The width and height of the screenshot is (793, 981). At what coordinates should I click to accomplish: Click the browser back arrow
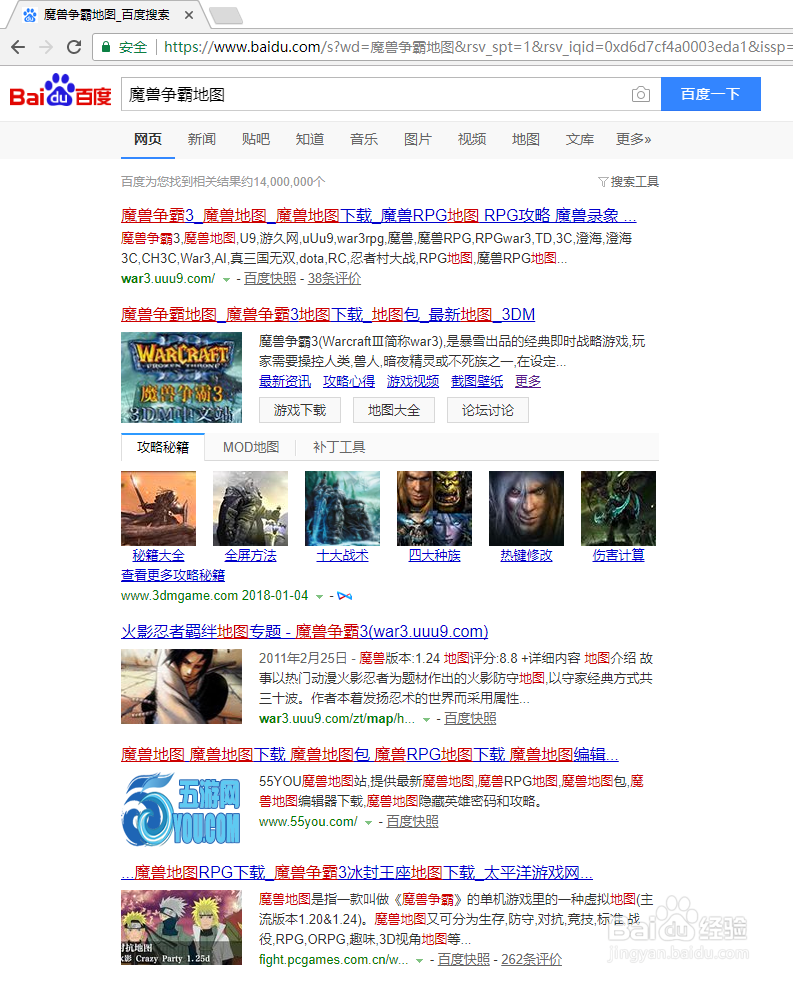(18, 47)
